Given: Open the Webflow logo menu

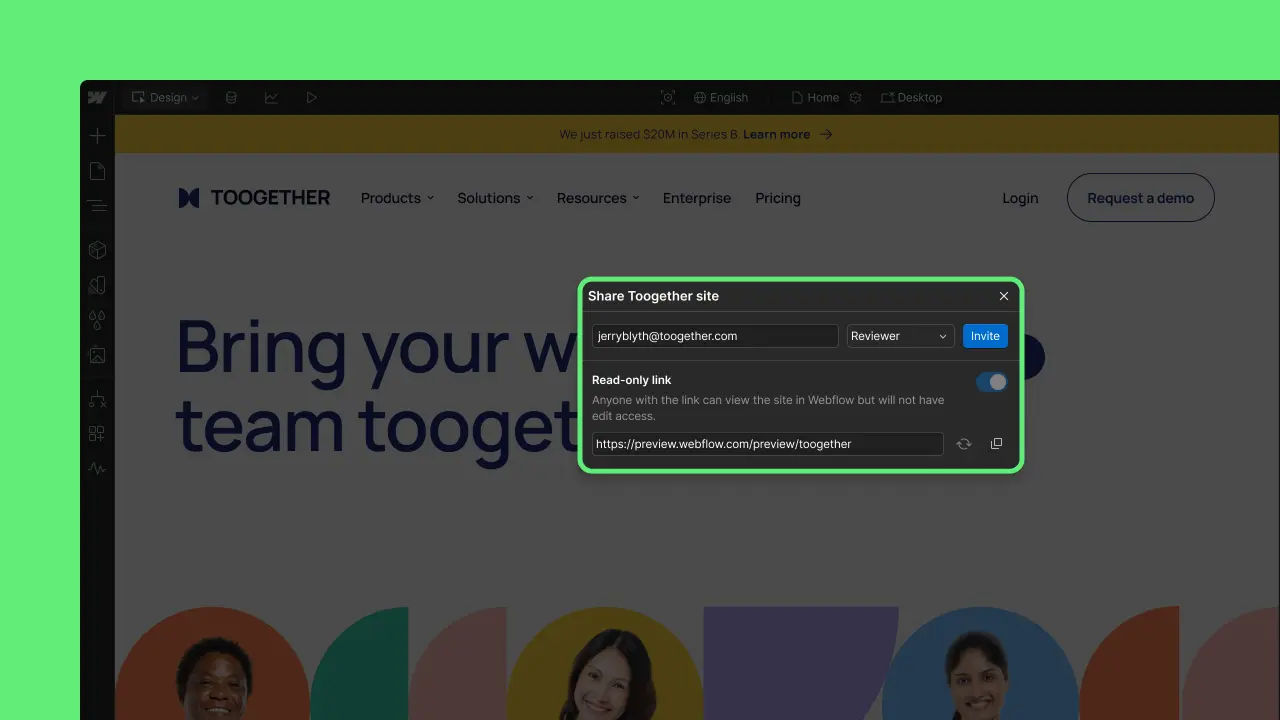Looking at the screenshot, I should (x=97, y=97).
